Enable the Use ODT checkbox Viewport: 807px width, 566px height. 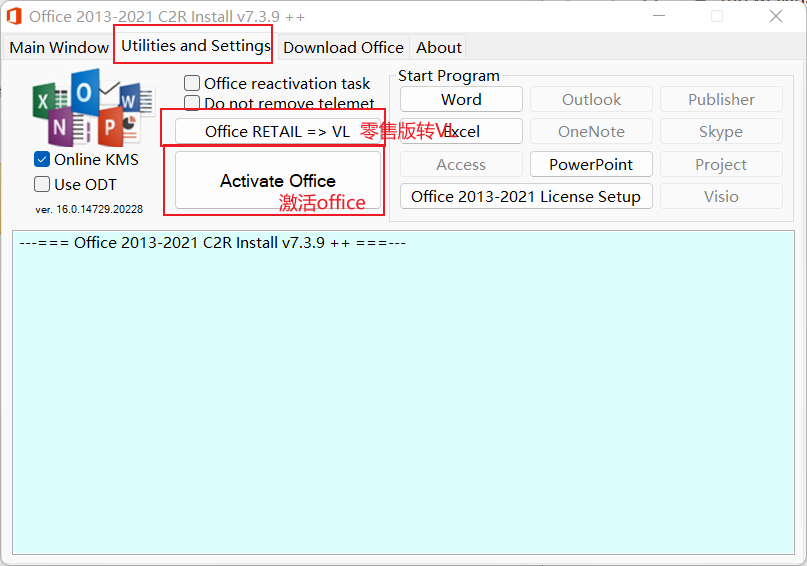coord(42,184)
